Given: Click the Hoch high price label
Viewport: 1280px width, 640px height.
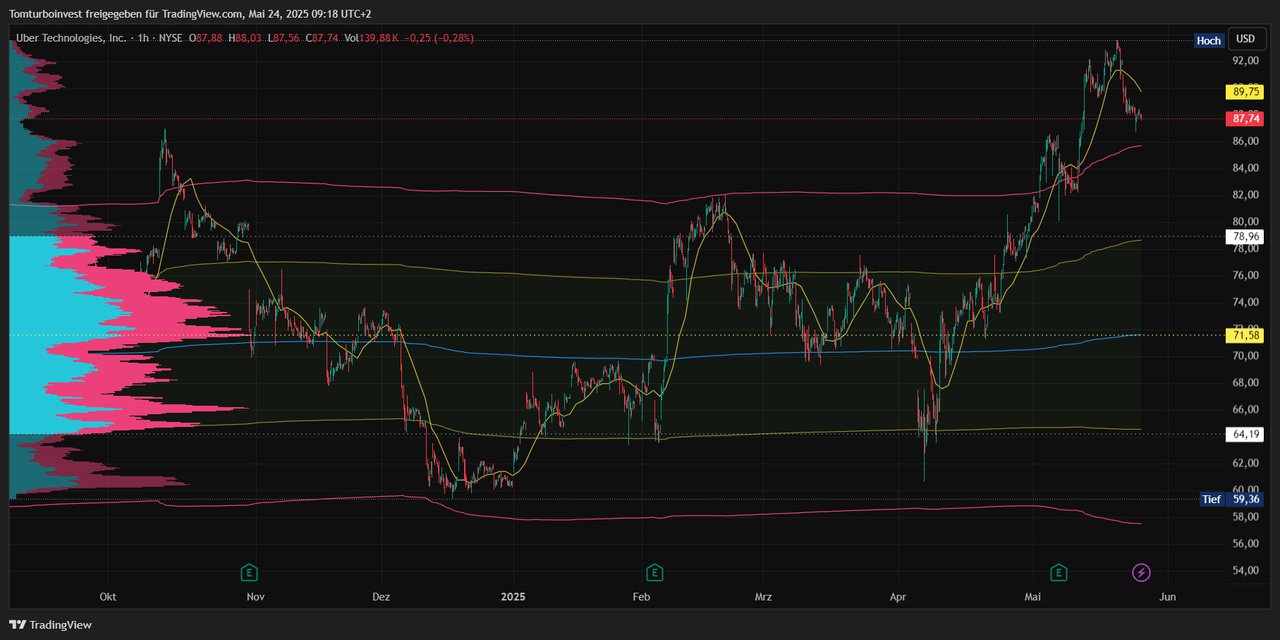Looking at the screenshot, I should click(x=1208, y=41).
